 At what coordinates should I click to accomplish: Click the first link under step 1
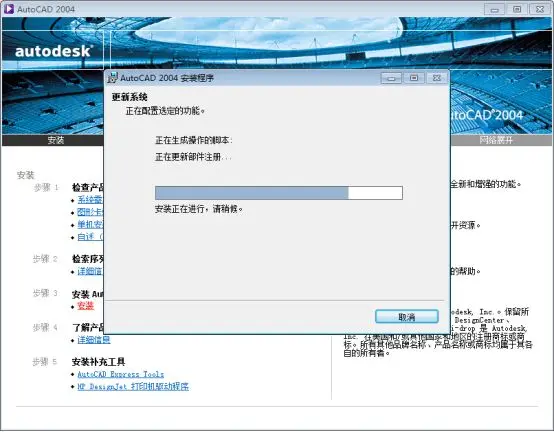(90, 200)
